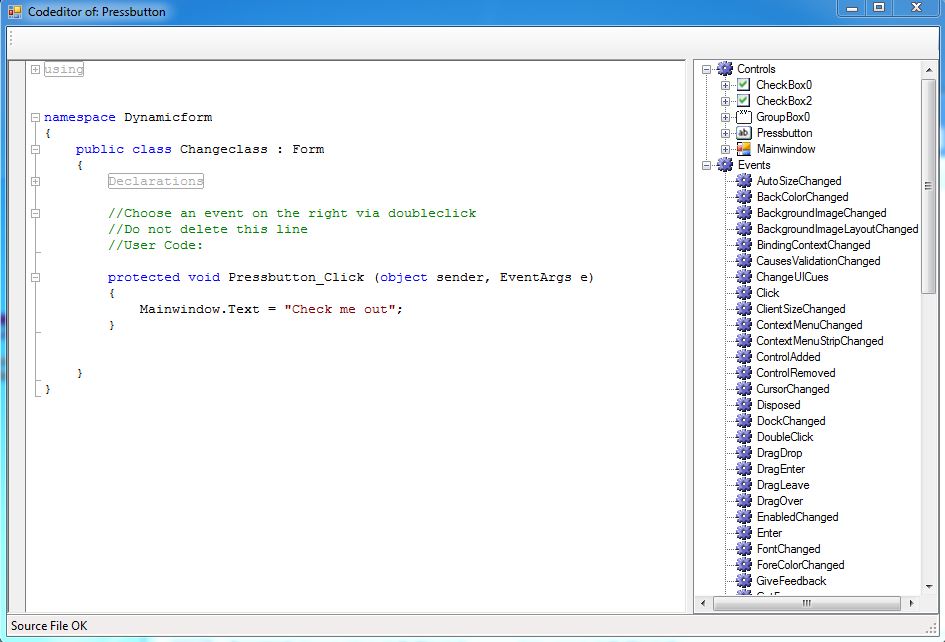Click the gear icon beside BackColorChanged
Viewport: 945px width, 642px height.
[744, 197]
